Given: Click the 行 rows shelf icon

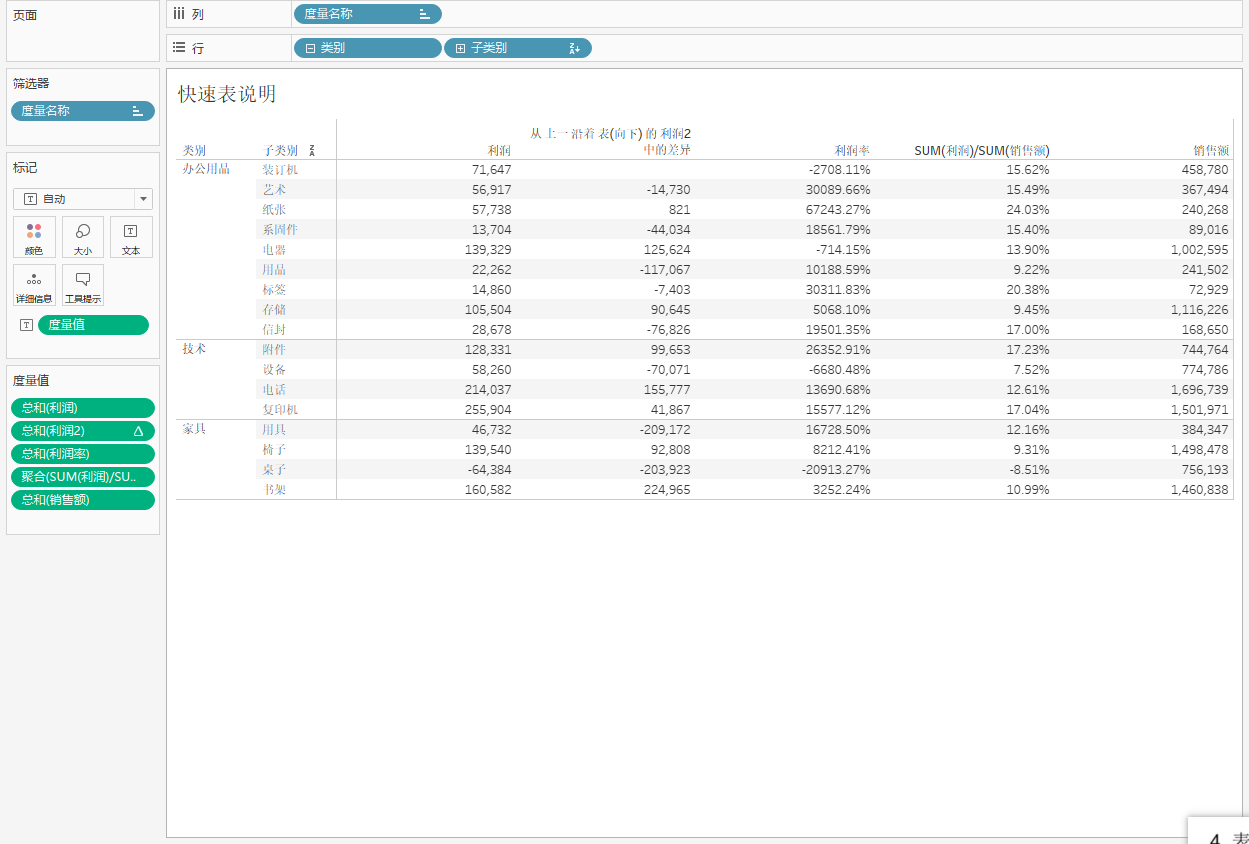Looking at the screenshot, I should [x=179, y=47].
